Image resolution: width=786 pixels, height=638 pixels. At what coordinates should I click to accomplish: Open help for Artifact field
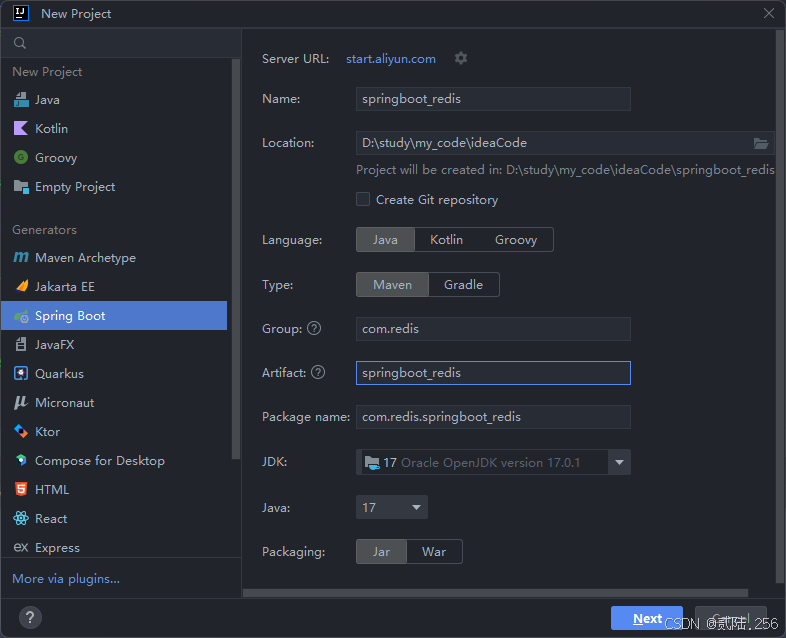pos(318,372)
